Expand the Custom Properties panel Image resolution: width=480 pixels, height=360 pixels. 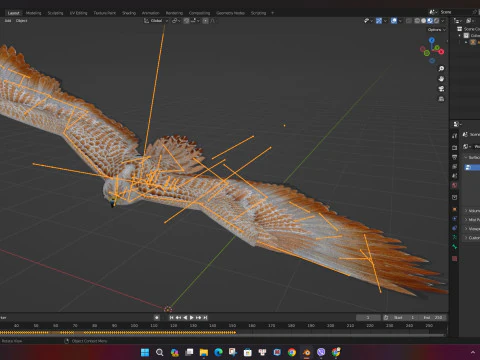(x=472, y=238)
